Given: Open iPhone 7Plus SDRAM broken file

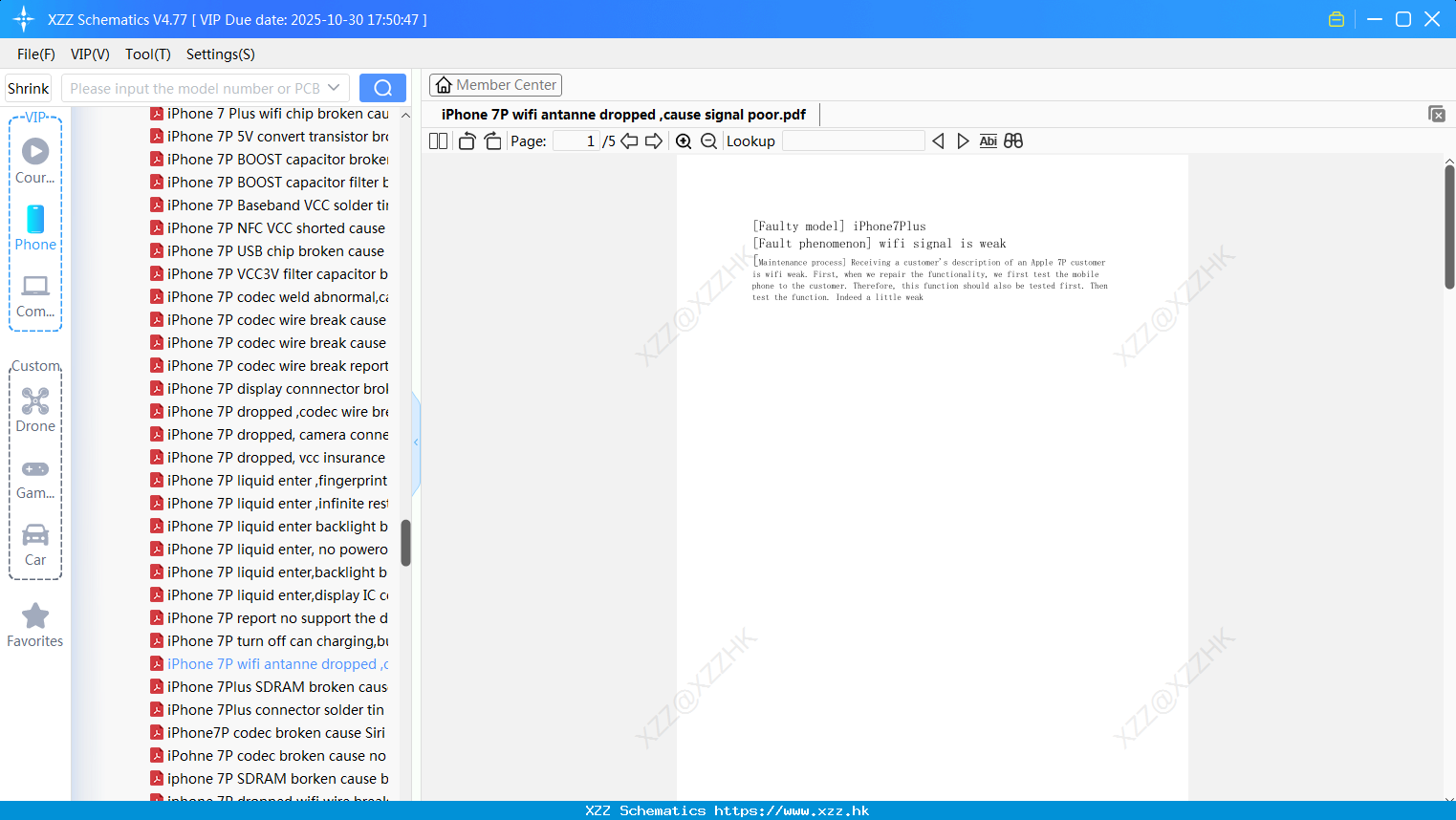Looking at the screenshot, I should [270, 687].
